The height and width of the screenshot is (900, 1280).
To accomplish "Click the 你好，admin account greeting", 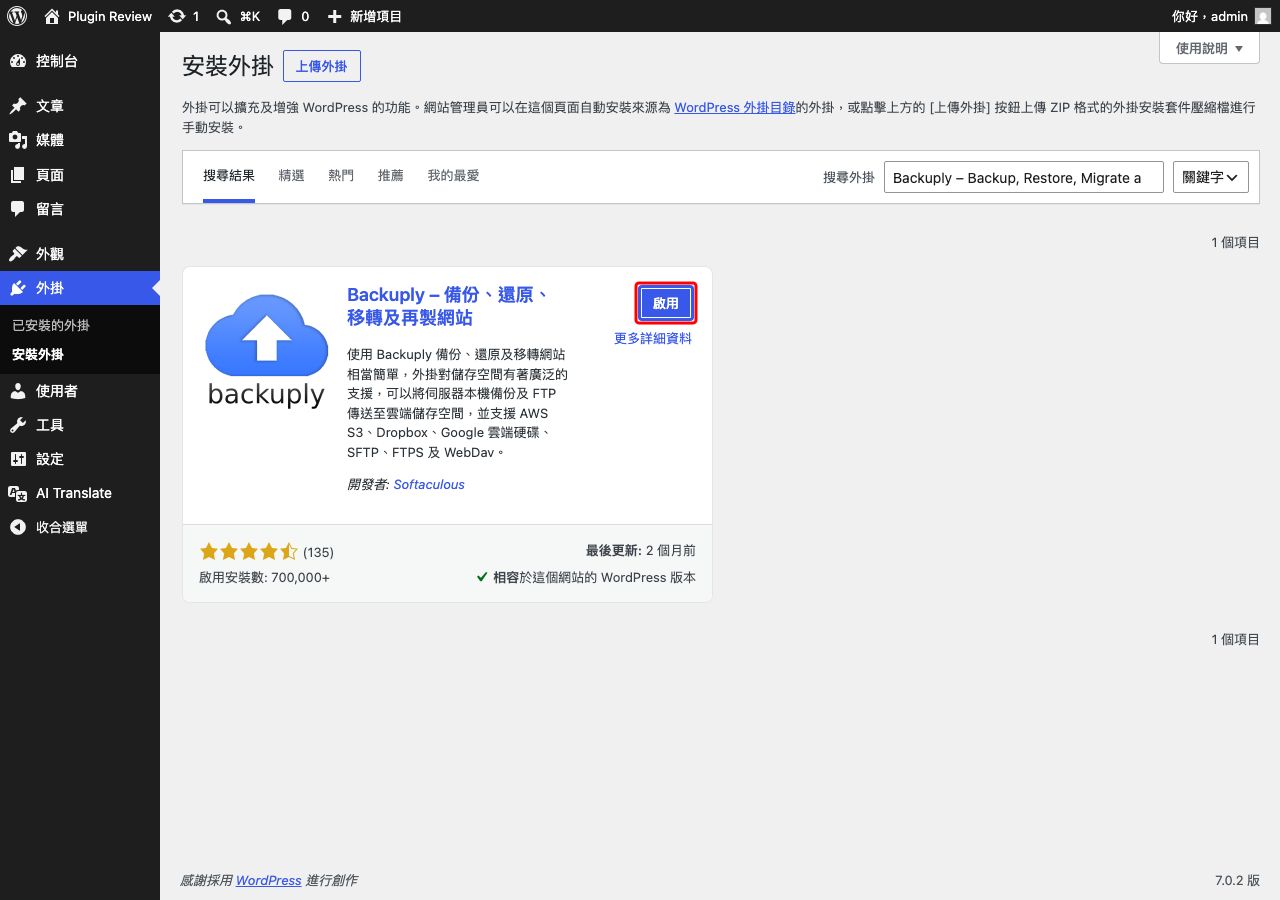I will point(1210,16).
